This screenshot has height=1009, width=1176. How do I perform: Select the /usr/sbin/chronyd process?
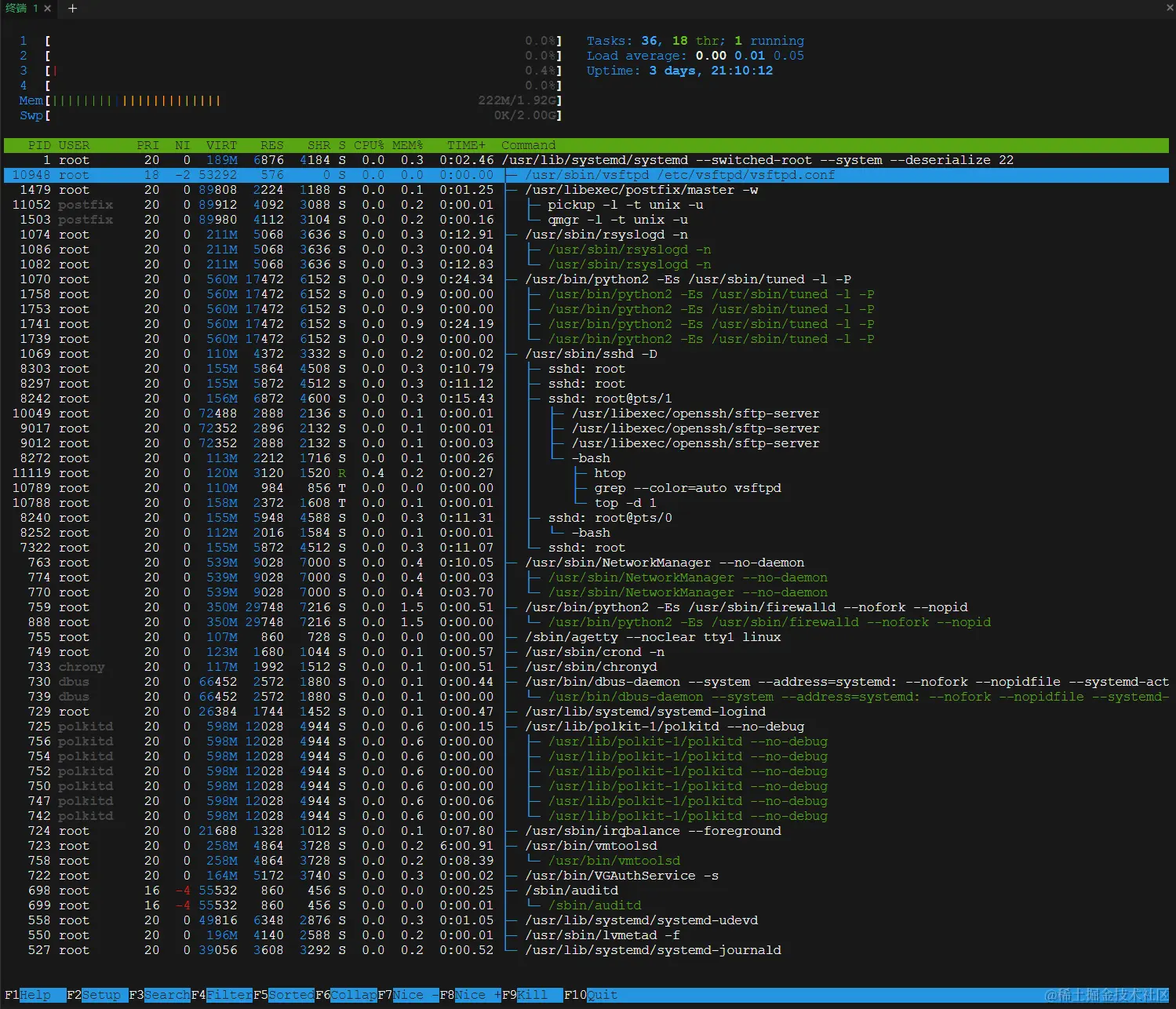[x=586, y=667]
